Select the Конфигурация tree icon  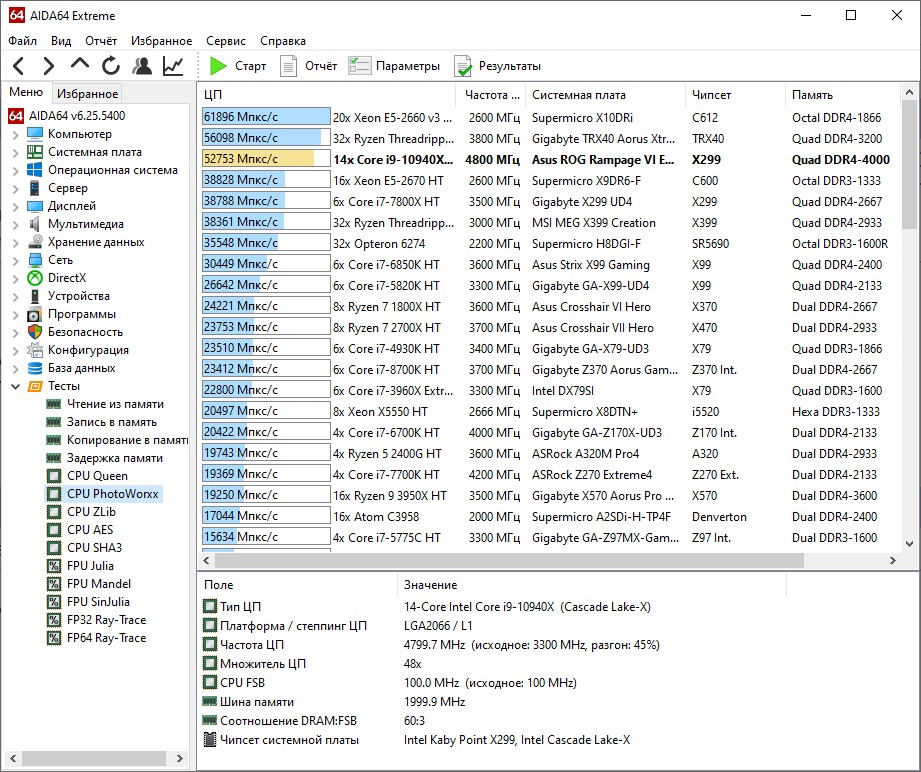pyautogui.click(x=35, y=350)
